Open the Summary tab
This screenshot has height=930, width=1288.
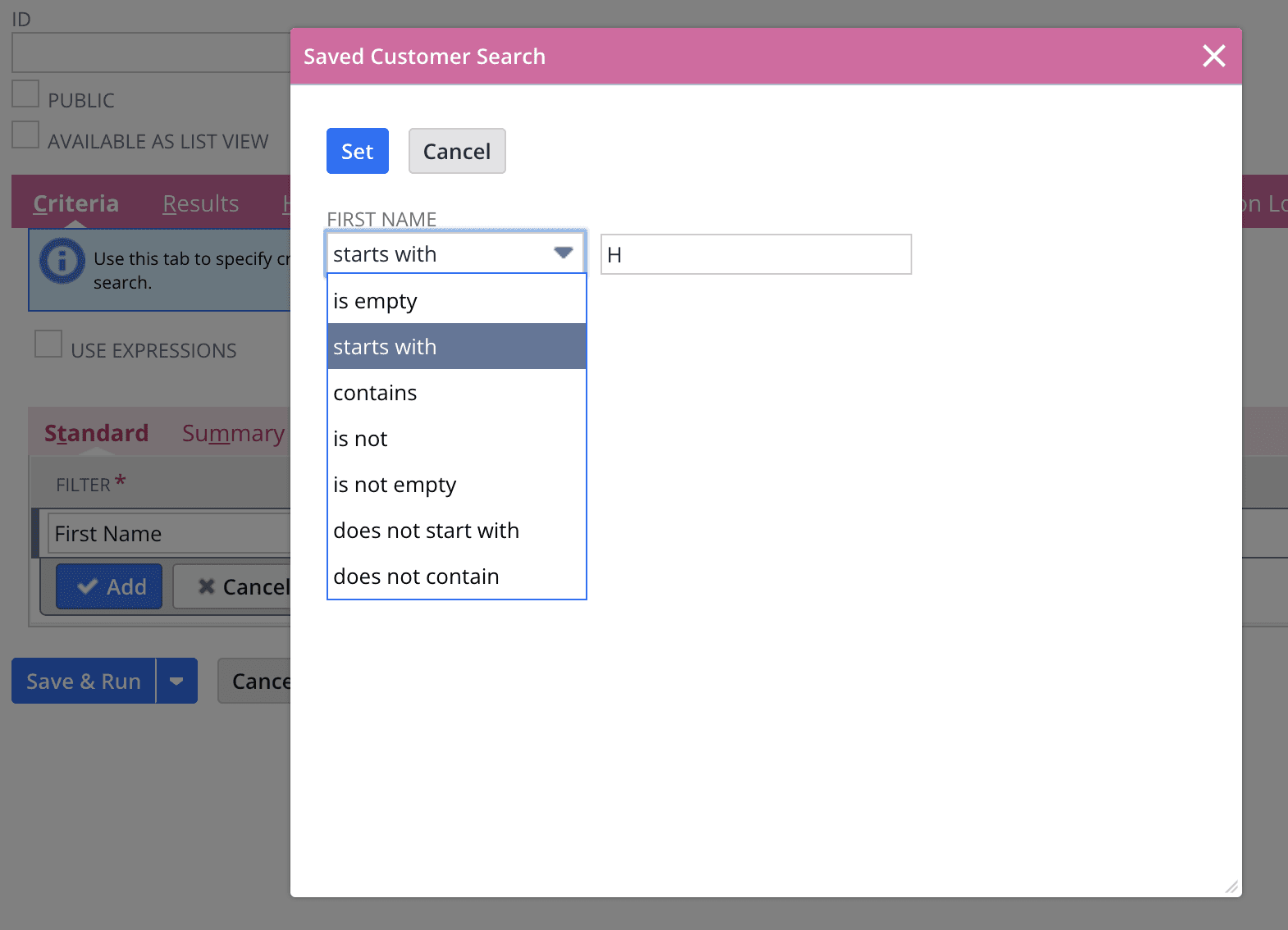coord(232,432)
